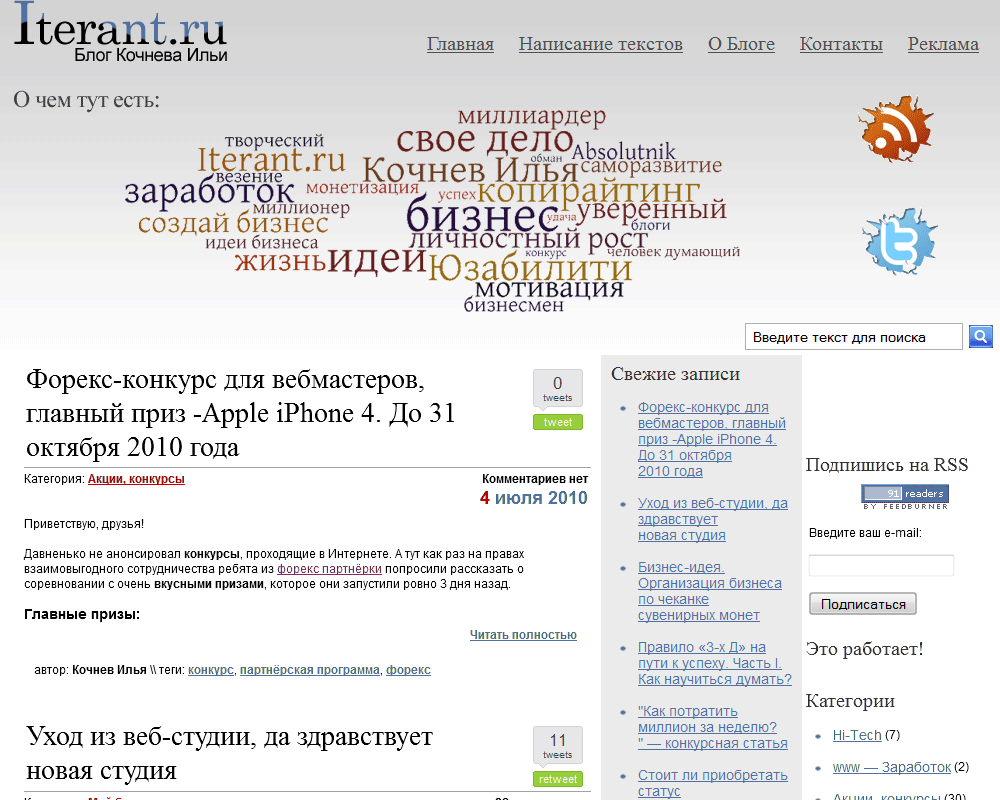Follow the форекс партнёрки link
1000x800 pixels.
329,568
